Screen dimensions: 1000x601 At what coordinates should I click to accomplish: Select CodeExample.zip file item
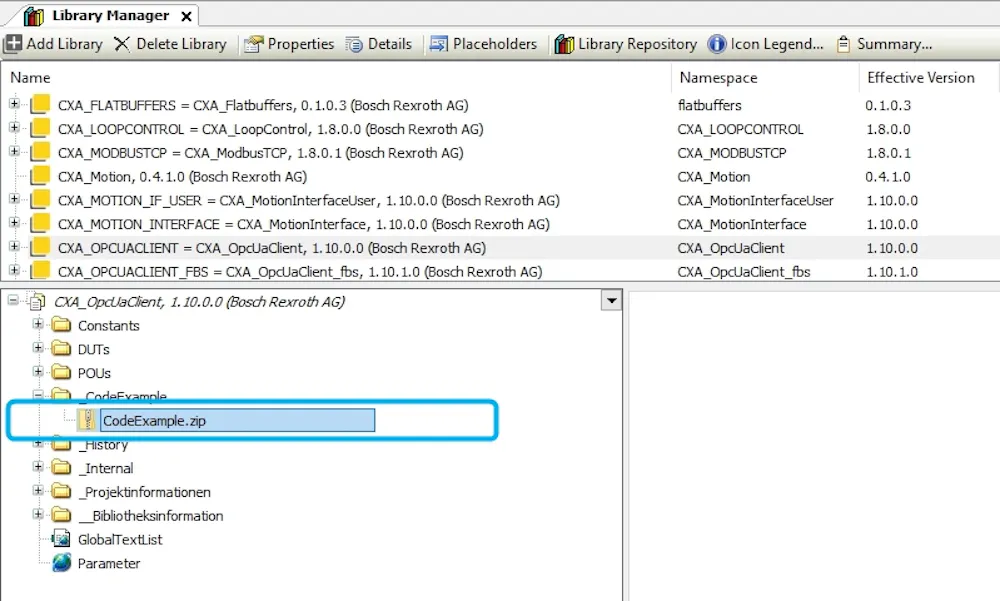(x=237, y=420)
